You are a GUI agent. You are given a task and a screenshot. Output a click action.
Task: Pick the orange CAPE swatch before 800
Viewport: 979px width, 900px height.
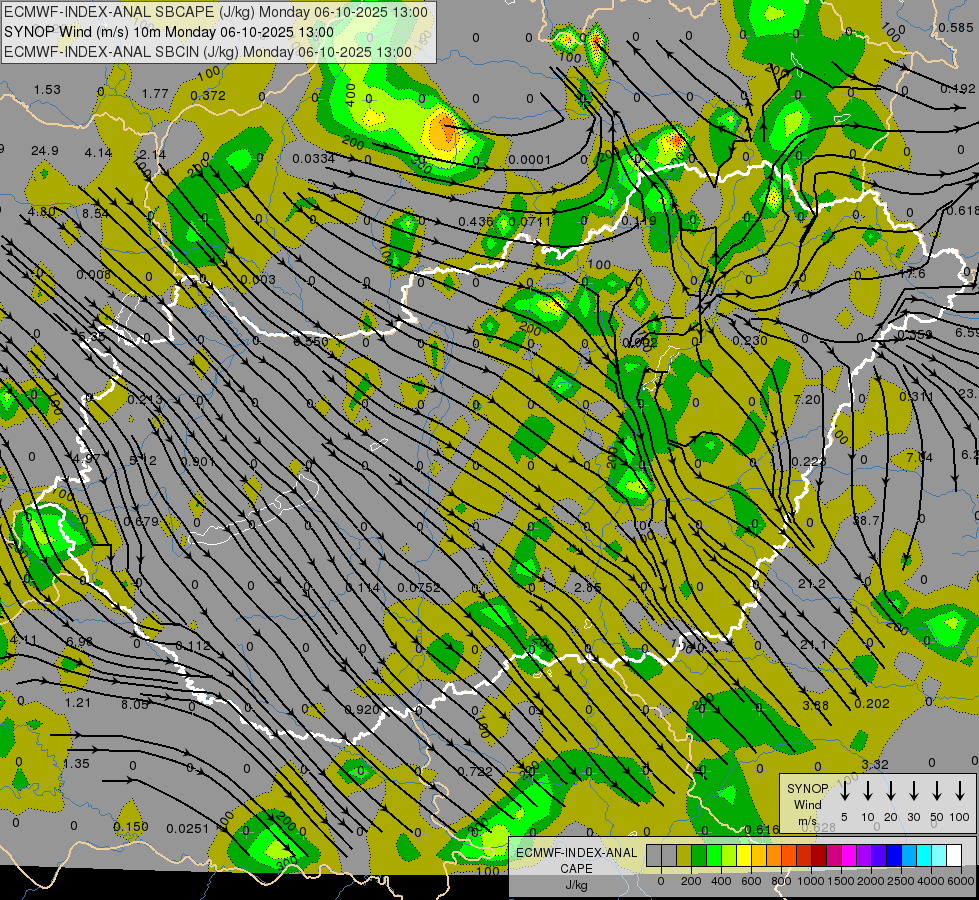[774, 856]
